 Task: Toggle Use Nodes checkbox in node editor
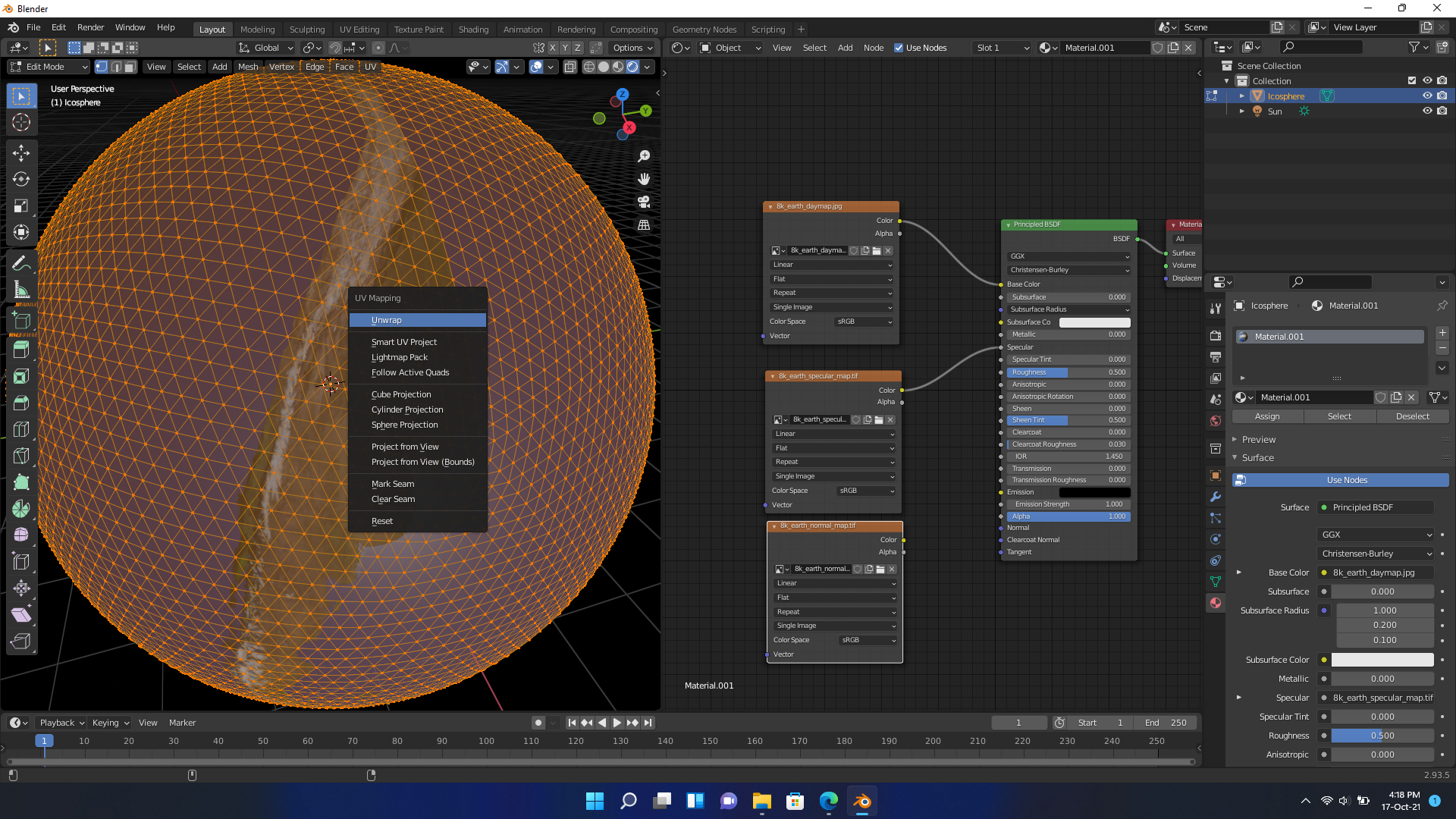(899, 48)
